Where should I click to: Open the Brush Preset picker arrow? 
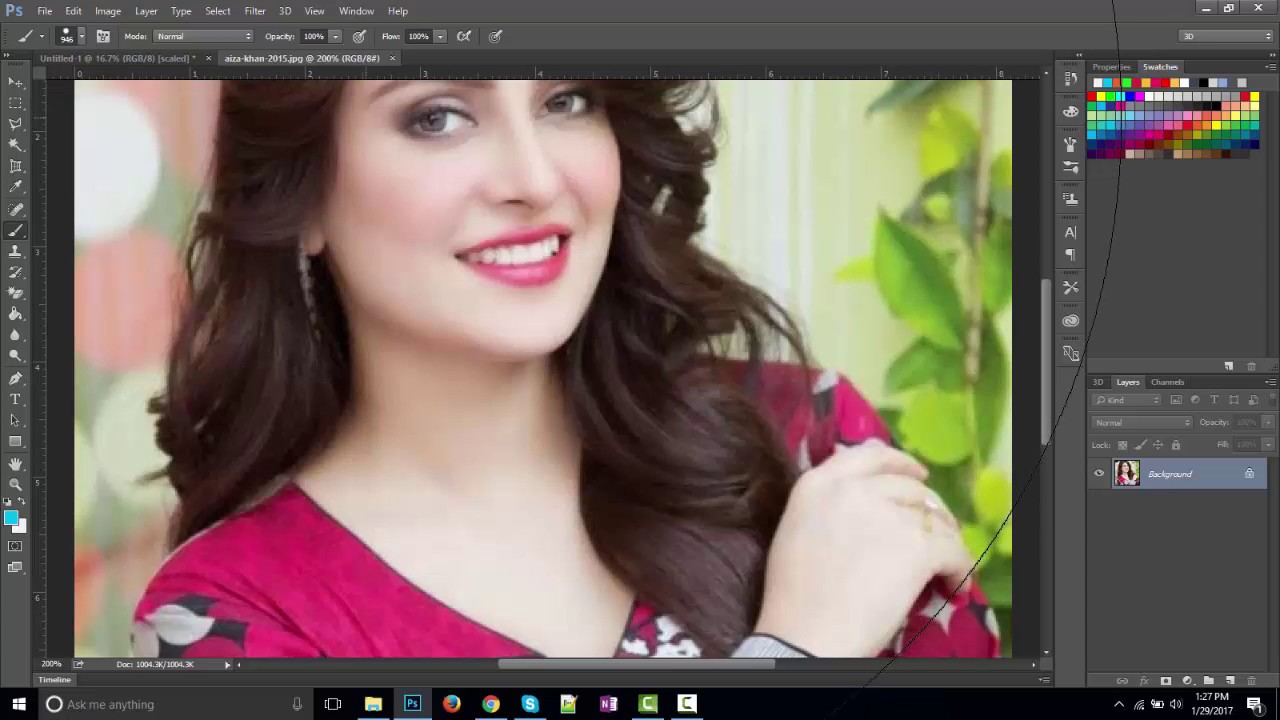(x=81, y=36)
